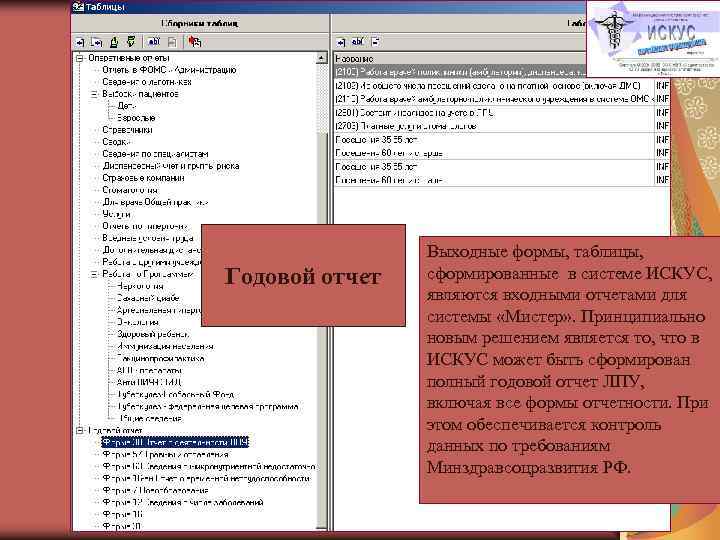
Task: Select highlighted Форма 30 Отчет о деятельности ЛПУ
Action: point(175,442)
